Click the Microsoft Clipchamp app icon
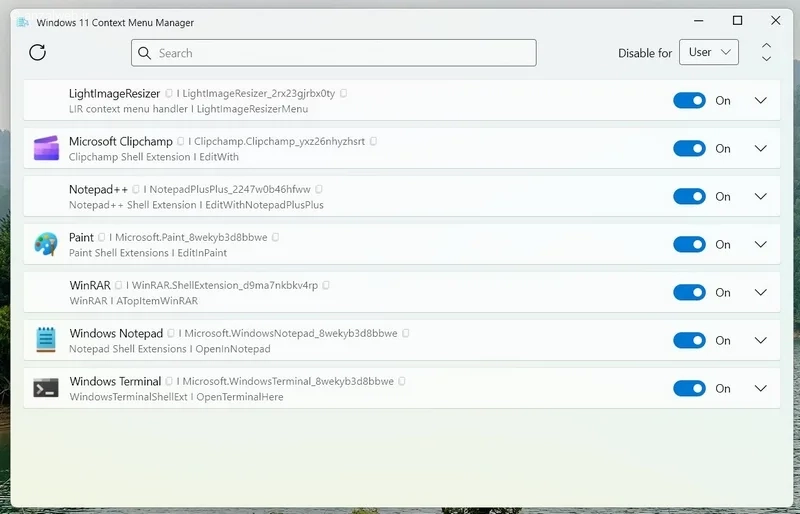Screen dimensions: 800x514 46,148
